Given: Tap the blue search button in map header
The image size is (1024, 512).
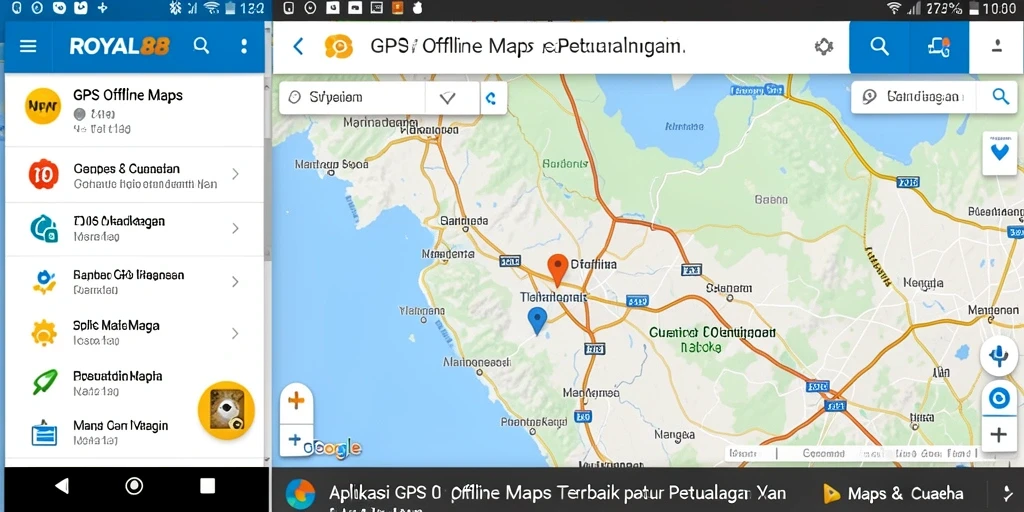Looking at the screenshot, I should point(879,46).
